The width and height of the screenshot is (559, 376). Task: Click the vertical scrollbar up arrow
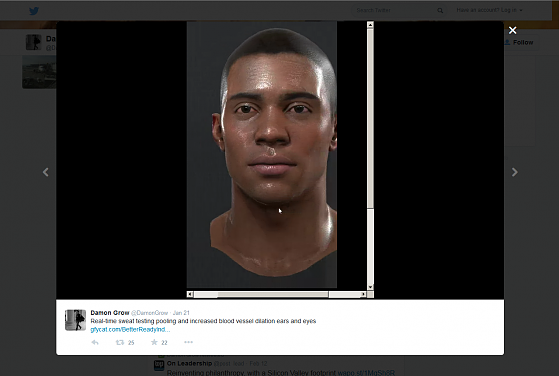point(370,25)
